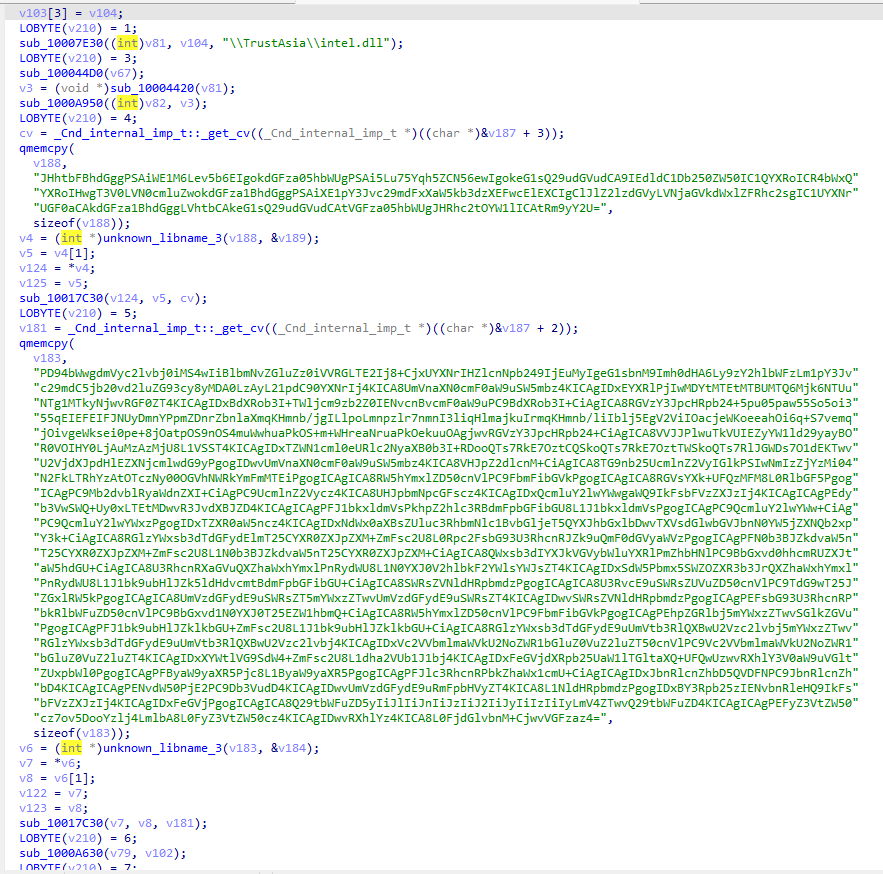
Task: Click sub_10017C30 call with v124 argument
Action: pos(113,298)
